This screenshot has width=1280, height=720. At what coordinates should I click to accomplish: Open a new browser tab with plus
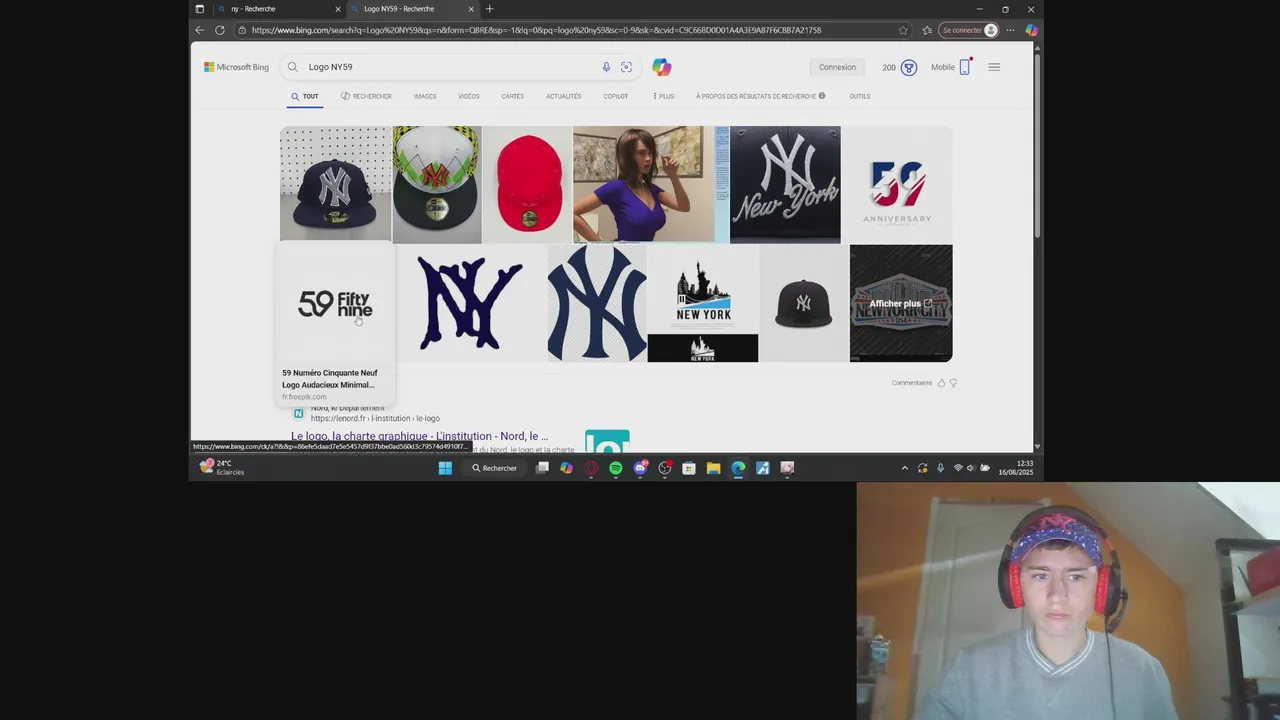tap(489, 9)
